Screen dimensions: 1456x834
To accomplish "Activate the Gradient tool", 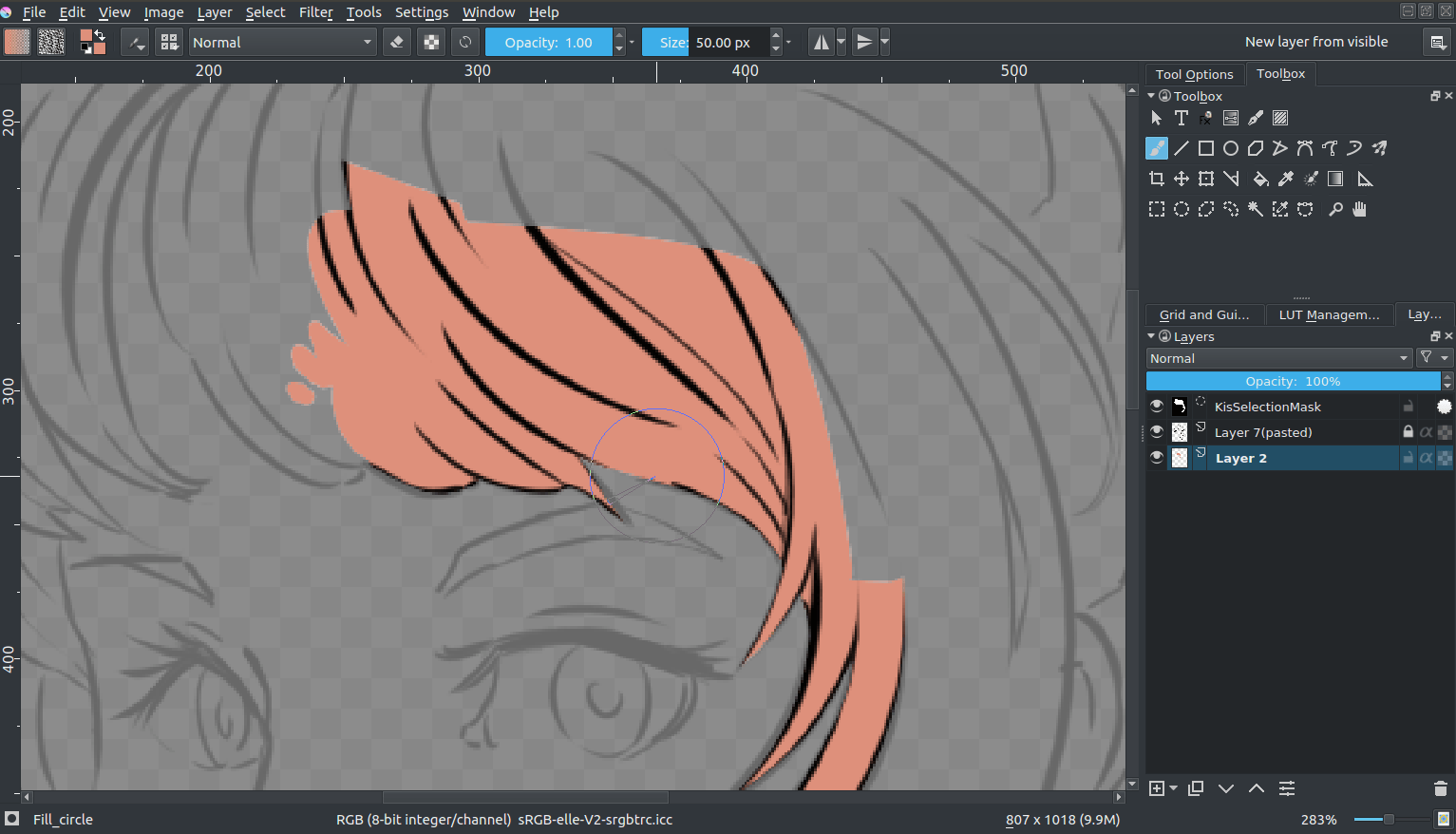I will tap(1334, 179).
